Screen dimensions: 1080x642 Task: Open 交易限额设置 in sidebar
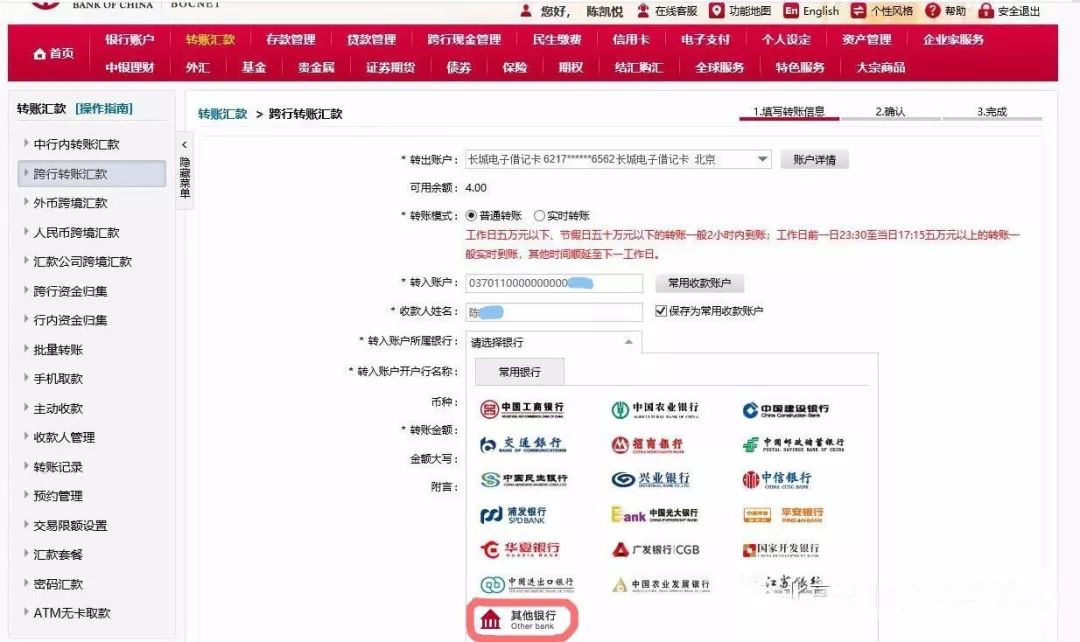tap(70, 525)
